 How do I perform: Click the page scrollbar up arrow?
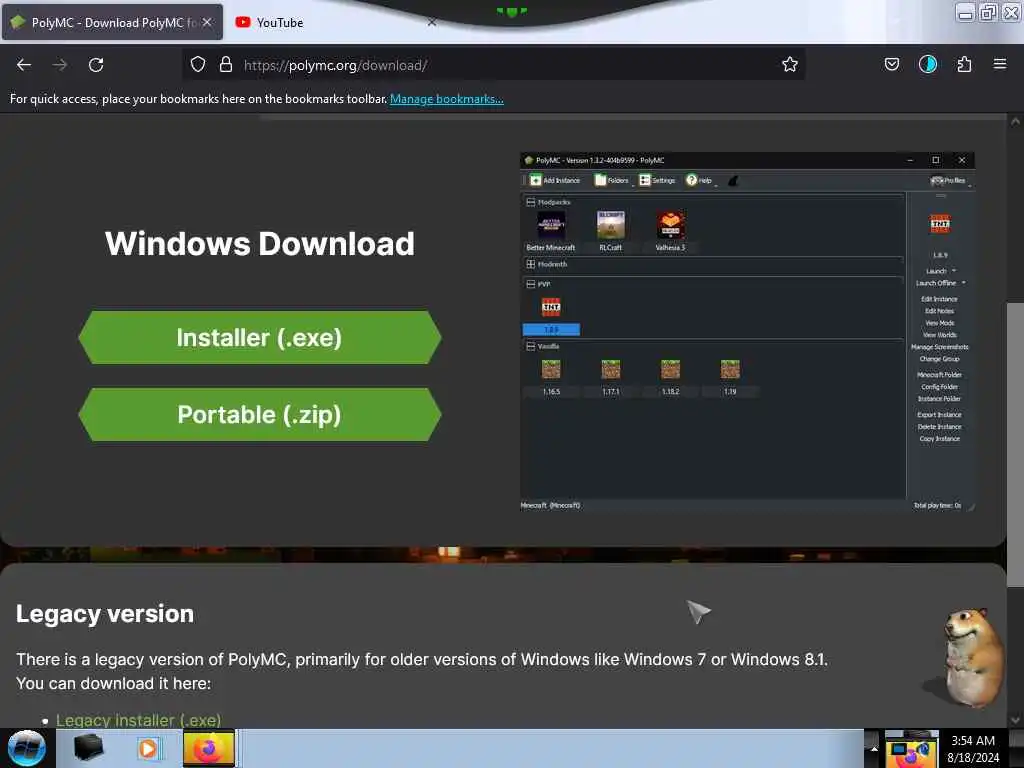pyautogui.click(x=1015, y=121)
